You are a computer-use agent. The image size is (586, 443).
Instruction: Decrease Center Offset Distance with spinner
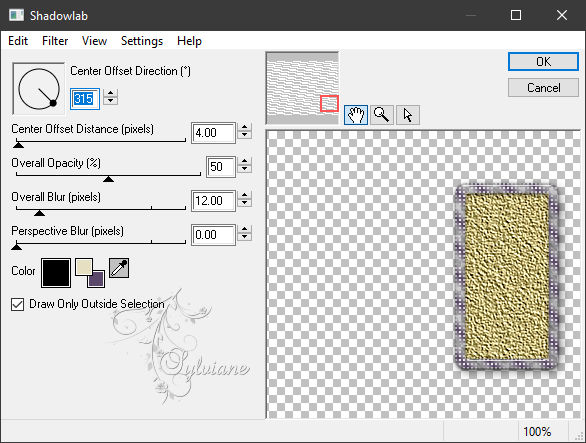(x=245, y=135)
